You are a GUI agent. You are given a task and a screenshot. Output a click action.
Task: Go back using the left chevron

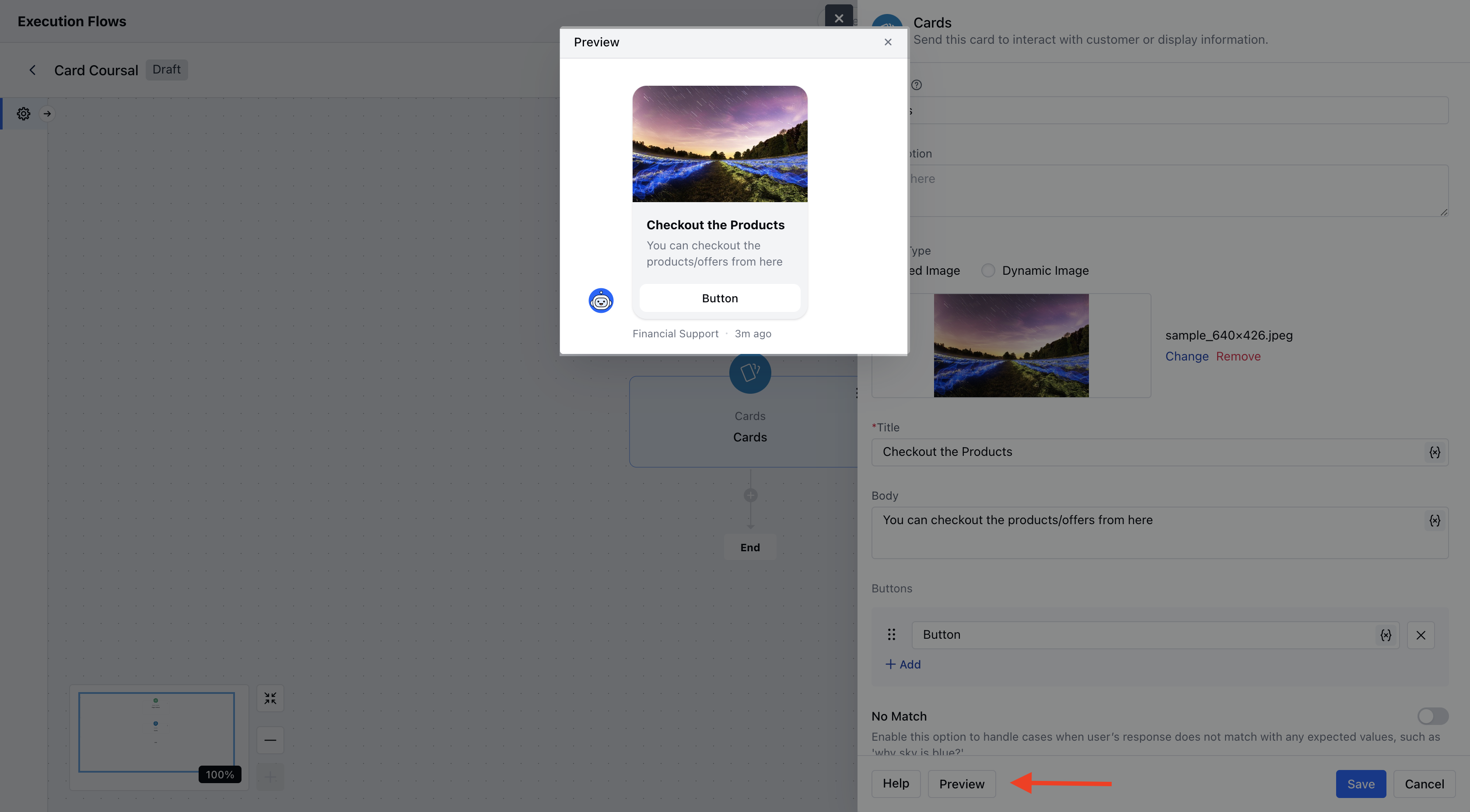tap(32, 70)
